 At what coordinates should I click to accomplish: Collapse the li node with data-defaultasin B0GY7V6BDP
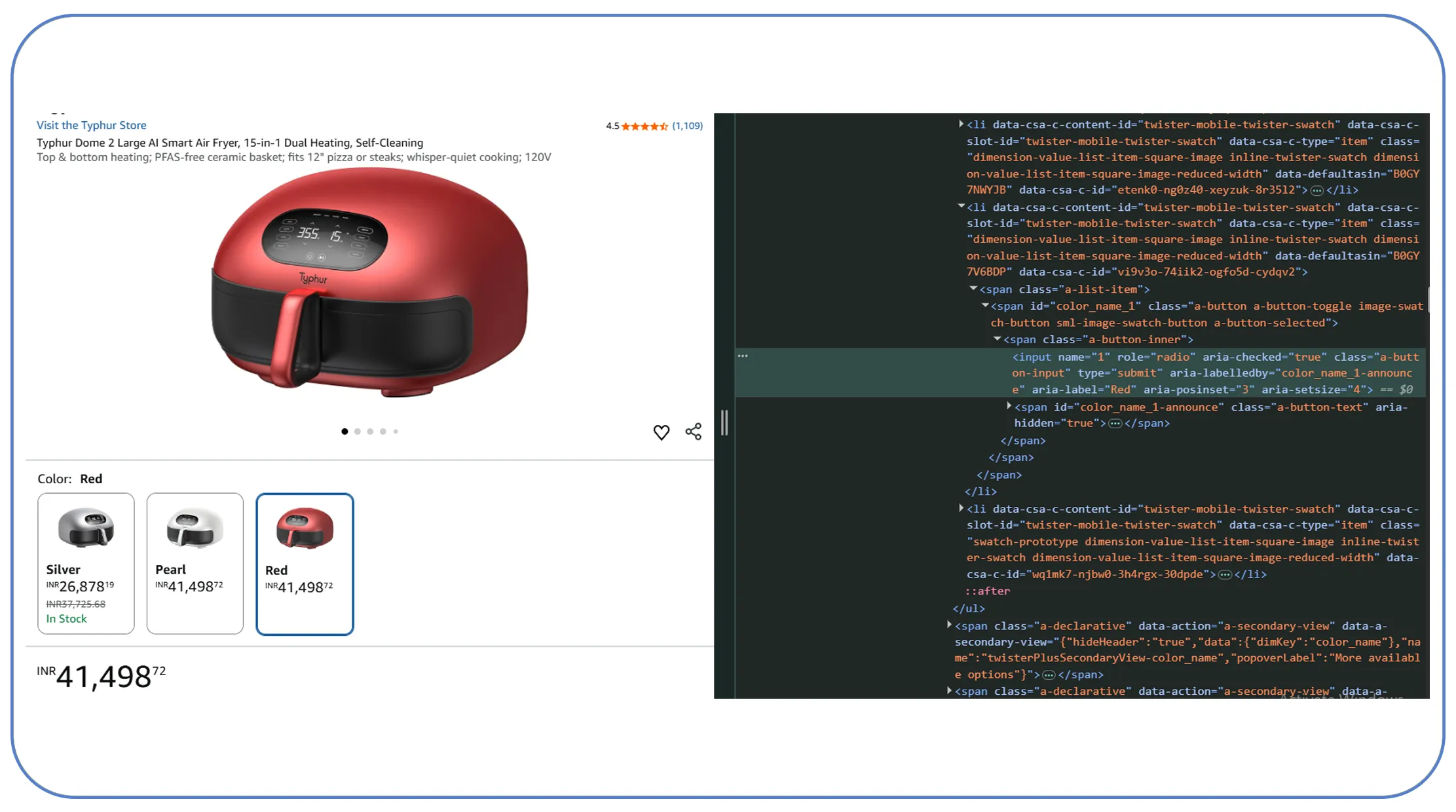tap(961, 207)
